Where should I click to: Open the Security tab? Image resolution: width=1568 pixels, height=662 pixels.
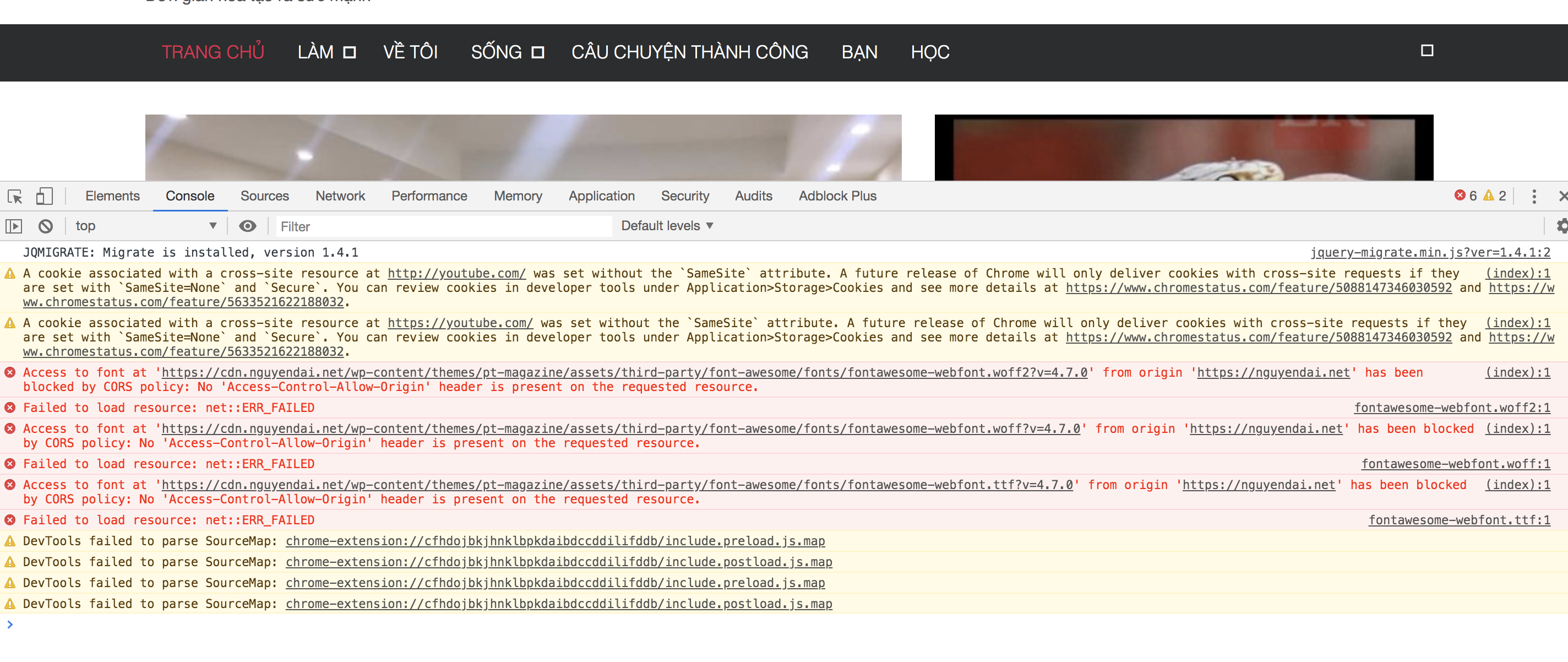click(685, 196)
